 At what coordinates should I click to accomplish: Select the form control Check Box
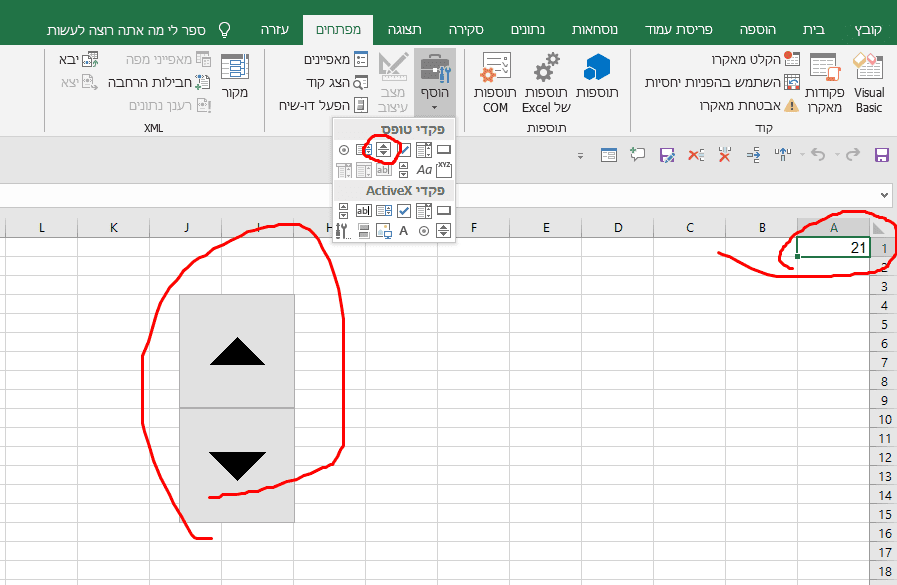(404, 150)
